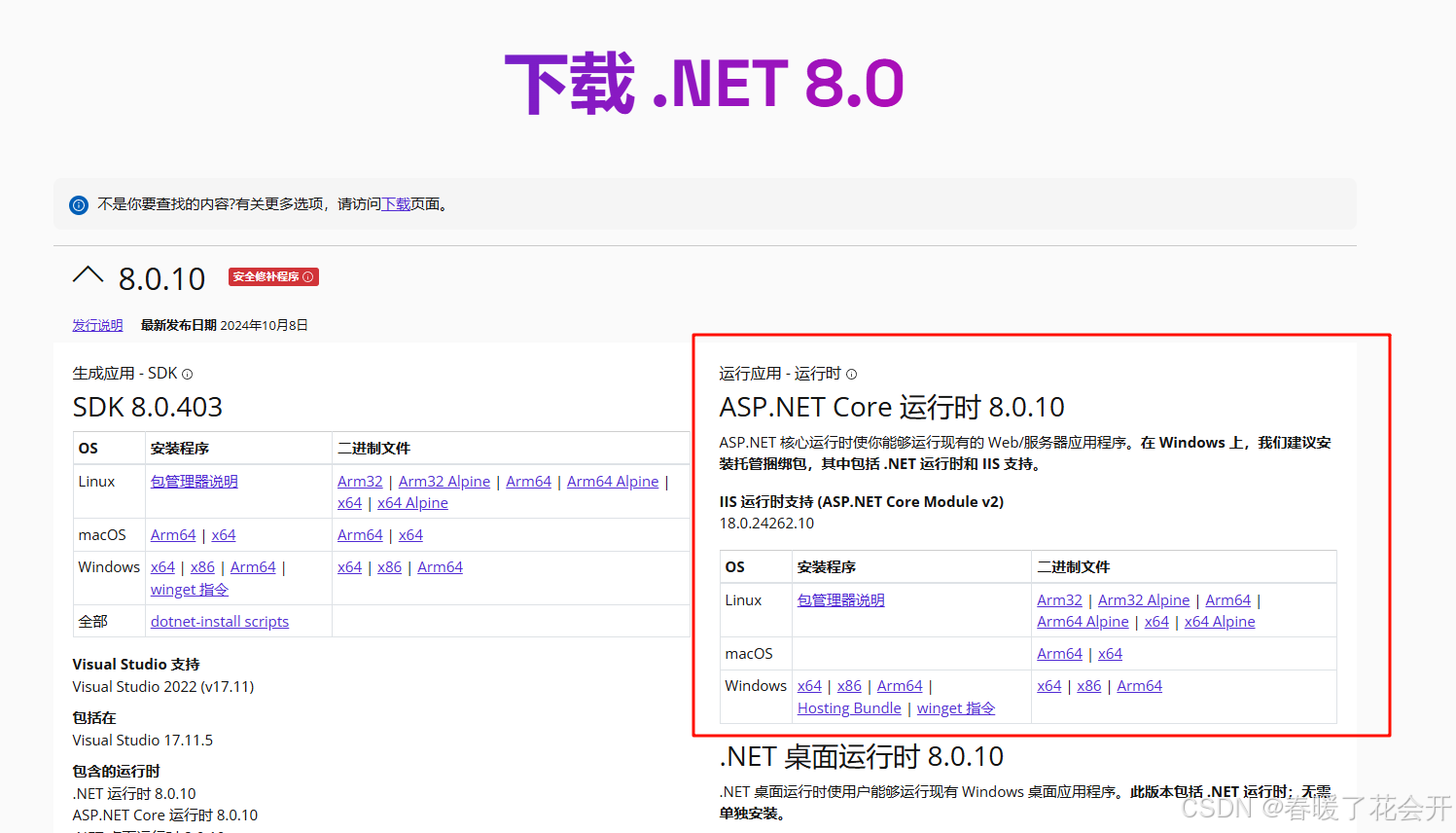Image resolution: width=1456 pixels, height=833 pixels.
Task: Download SDK Windows x64 installer
Action: pos(162,567)
